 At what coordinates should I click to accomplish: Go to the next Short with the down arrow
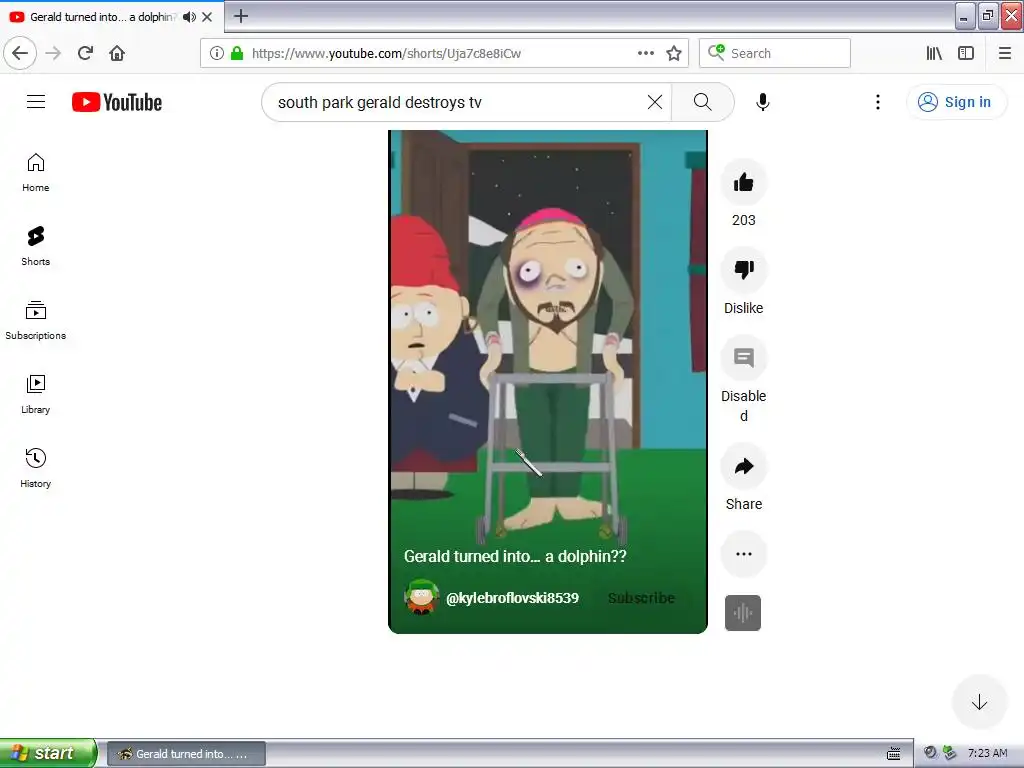click(979, 703)
